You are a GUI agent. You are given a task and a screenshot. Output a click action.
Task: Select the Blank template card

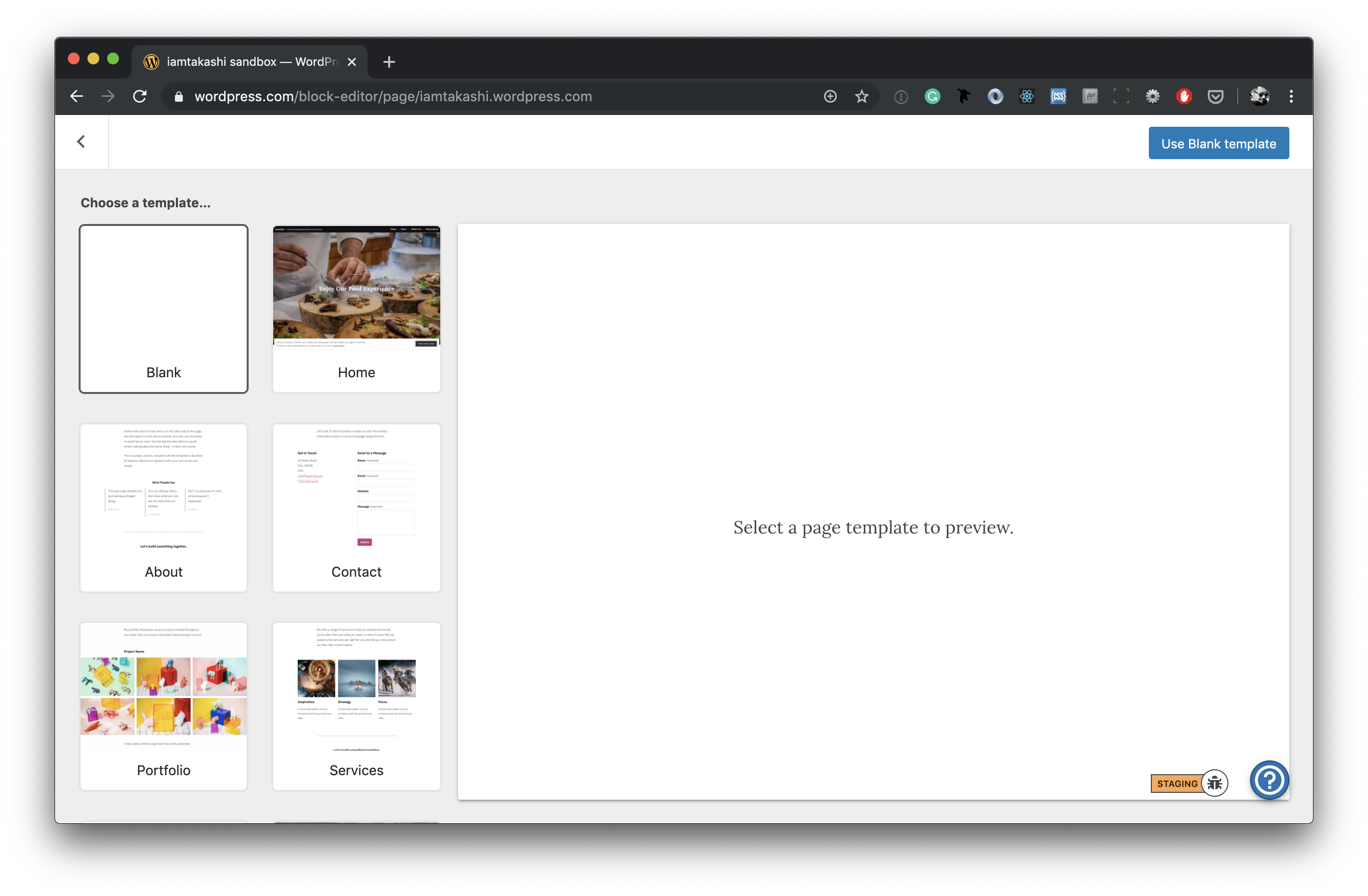pos(164,308)
